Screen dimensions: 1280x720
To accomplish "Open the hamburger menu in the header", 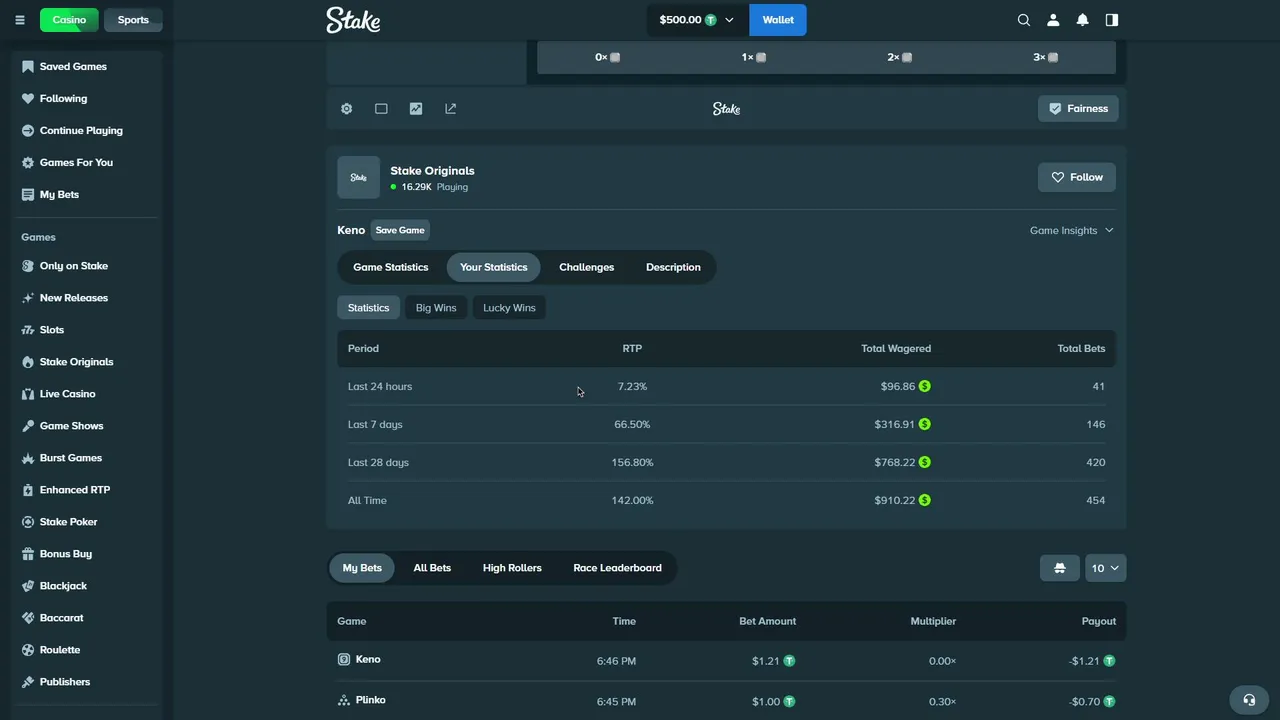I will tap(19, 20).
